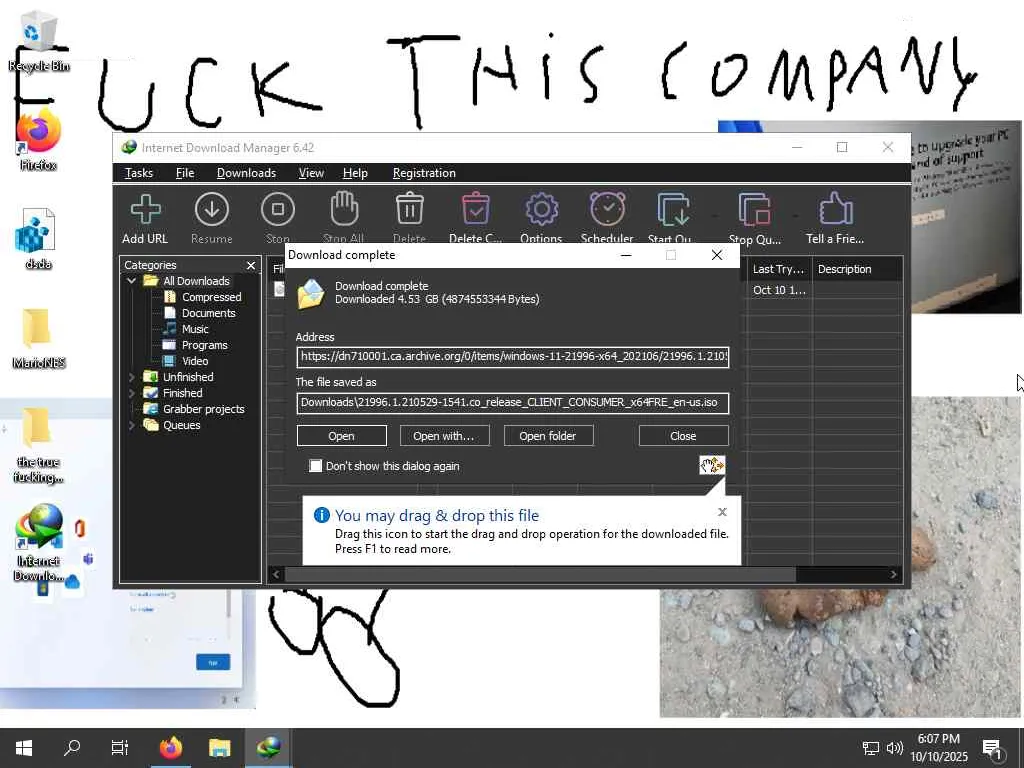The height and width of the screenshot is (768, 1024).
Task: Click the Start Queue toolbar icon
Action: [673, 210]
